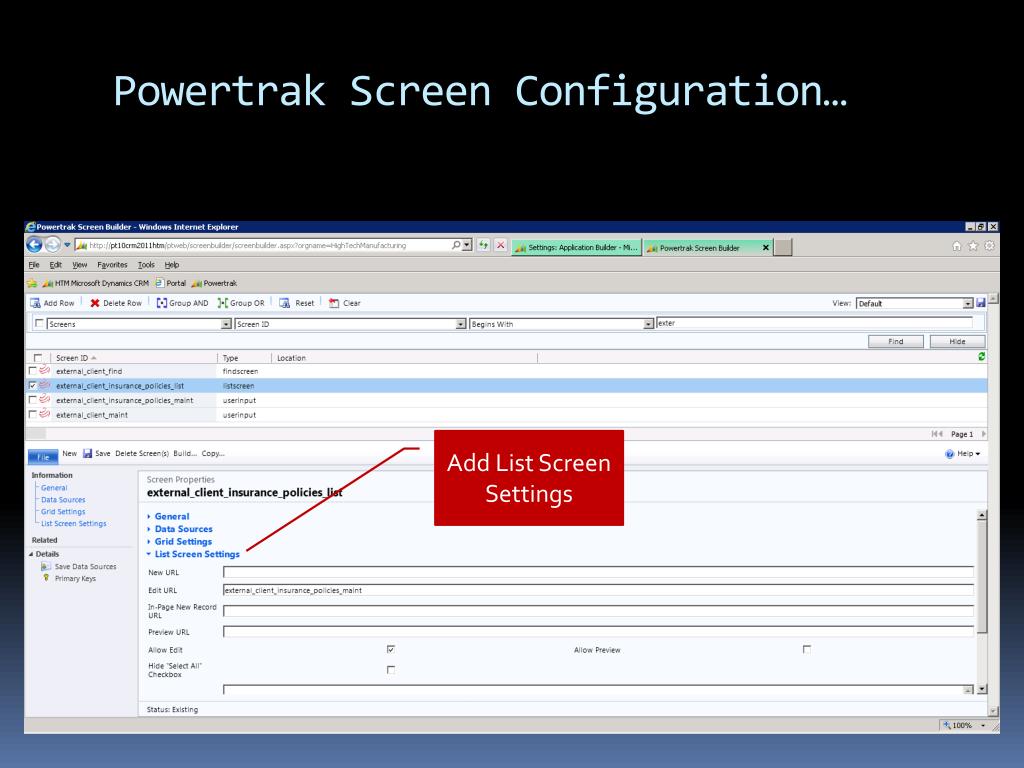Uncheck the Allow Edit checkbox
This screenshot has width=1024, height=768.
pyautogui.click(x=391, y=649)
